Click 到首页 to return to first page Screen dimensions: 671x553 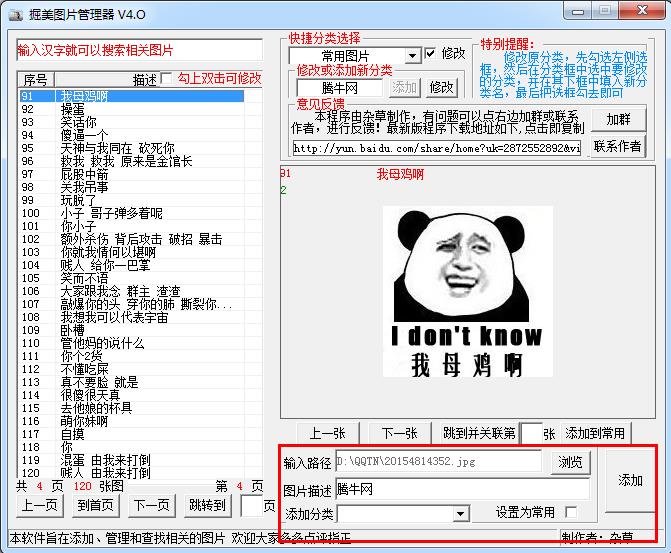[97, 505]
